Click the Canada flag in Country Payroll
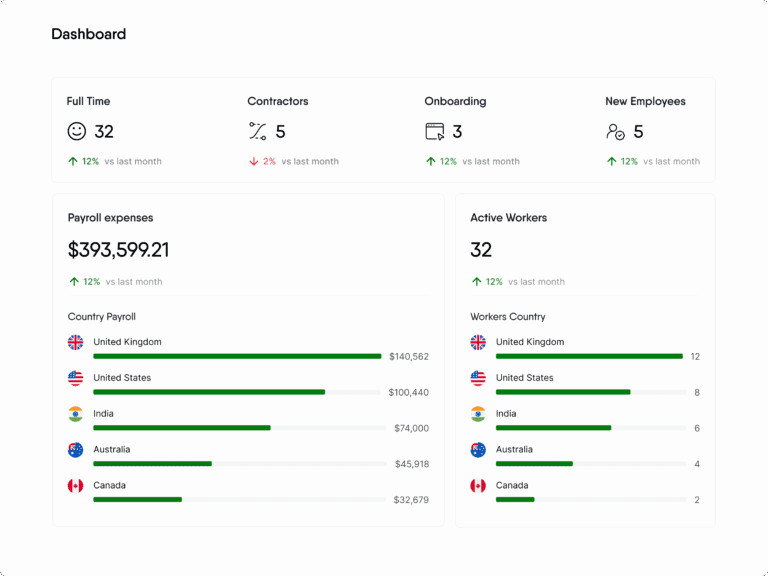This screenshot has height=576, width=768. 75,485
